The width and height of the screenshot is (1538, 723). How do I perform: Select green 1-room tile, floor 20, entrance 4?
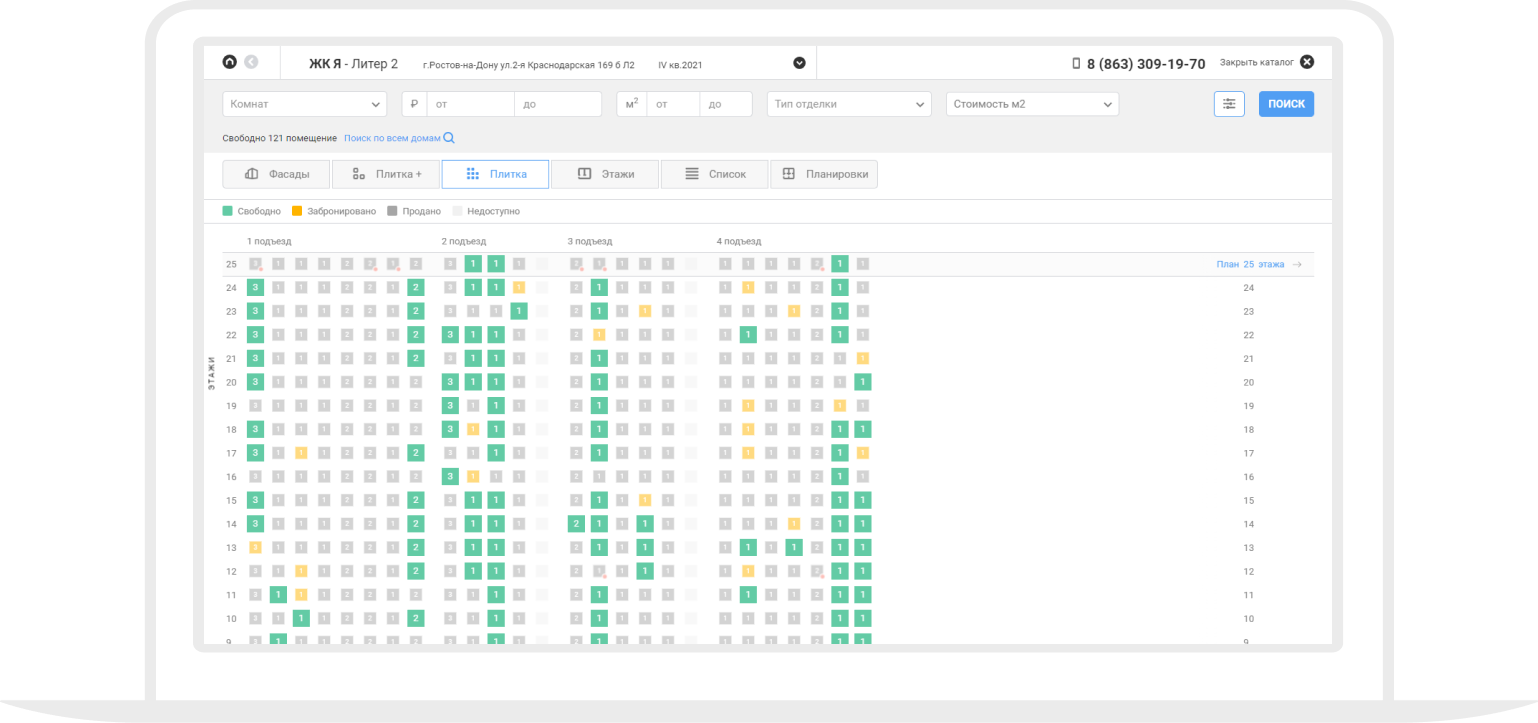point(863,382)
